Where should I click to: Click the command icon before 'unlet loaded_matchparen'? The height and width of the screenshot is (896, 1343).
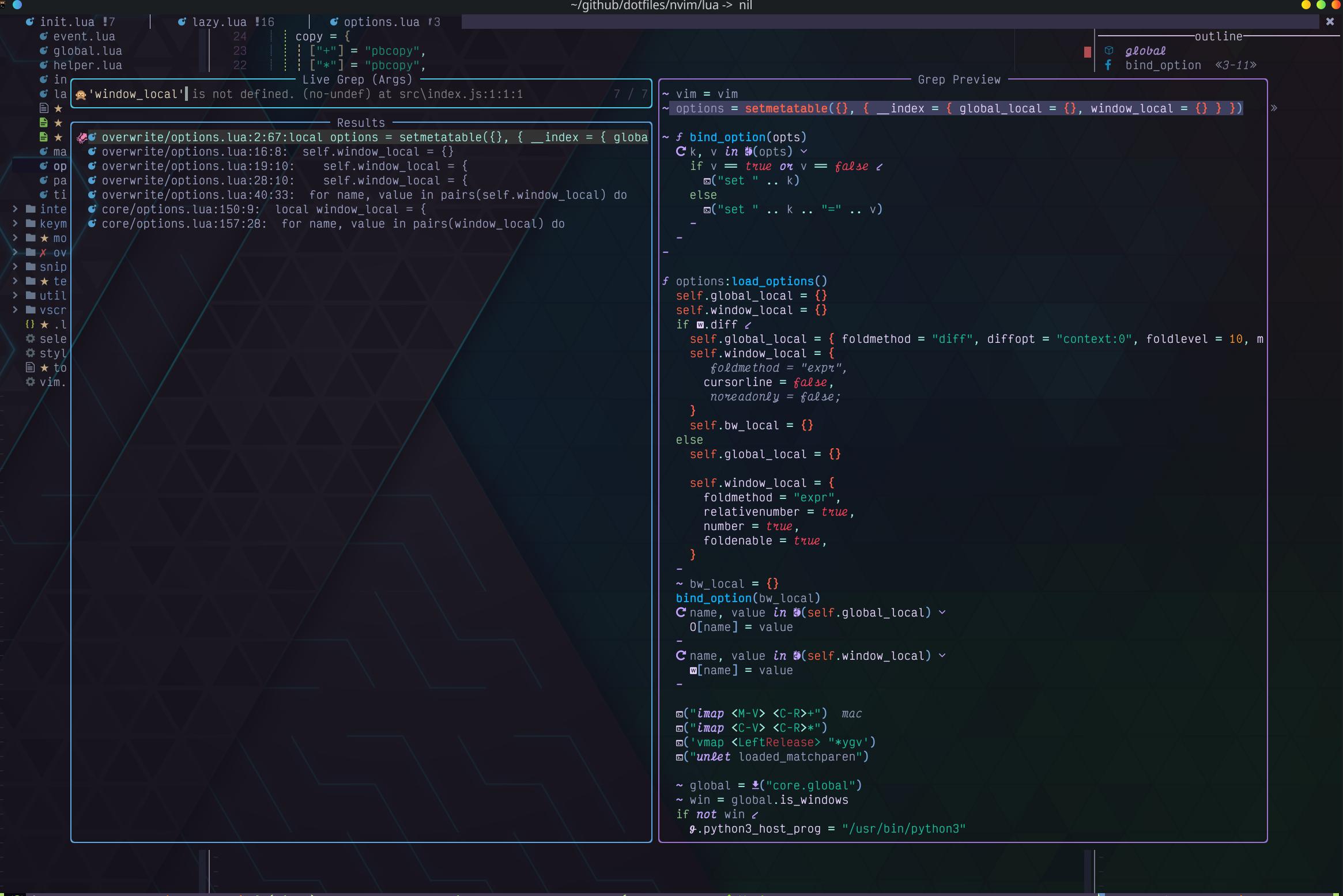[x=680, y=757]
